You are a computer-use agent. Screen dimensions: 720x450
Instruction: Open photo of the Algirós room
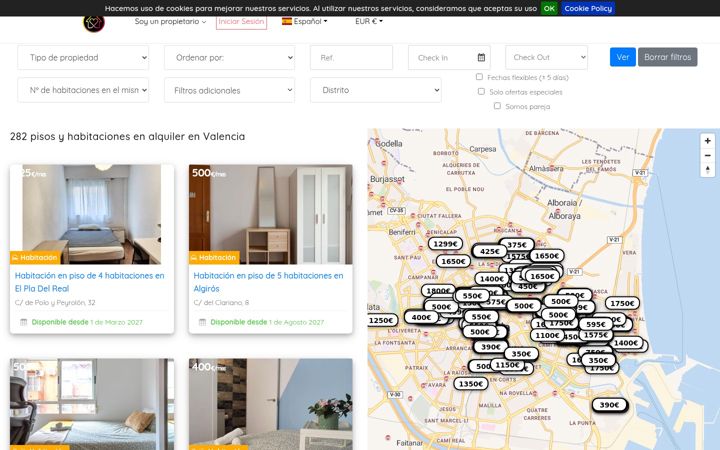[270, 214]
